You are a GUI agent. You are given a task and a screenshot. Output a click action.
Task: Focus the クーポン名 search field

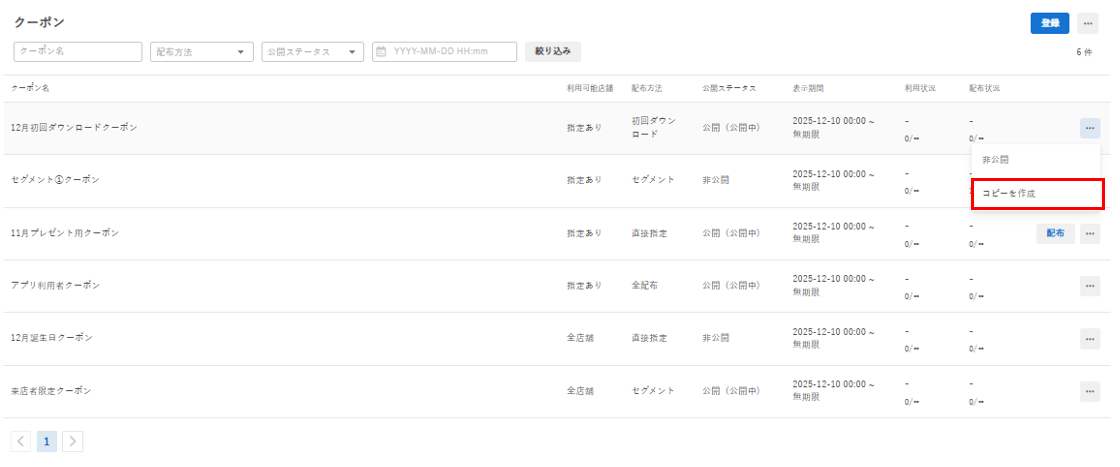pos(78,51)
